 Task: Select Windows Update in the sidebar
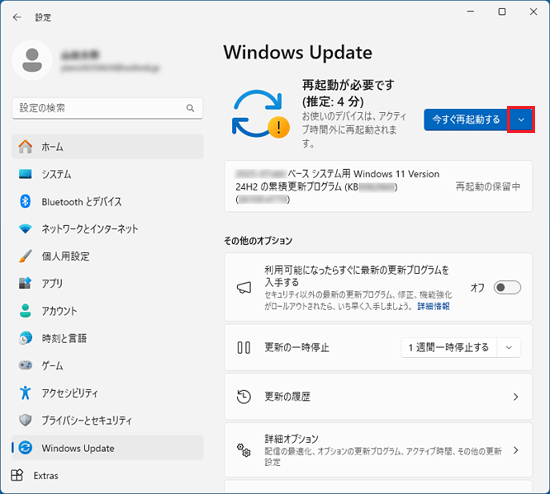click(108, 448)
